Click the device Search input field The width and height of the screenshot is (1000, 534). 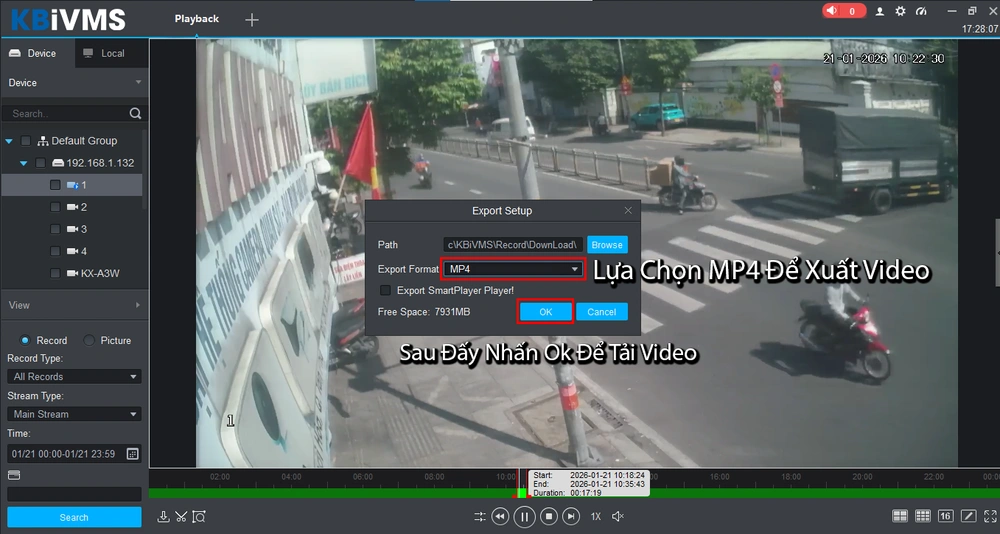pos(68,114)
